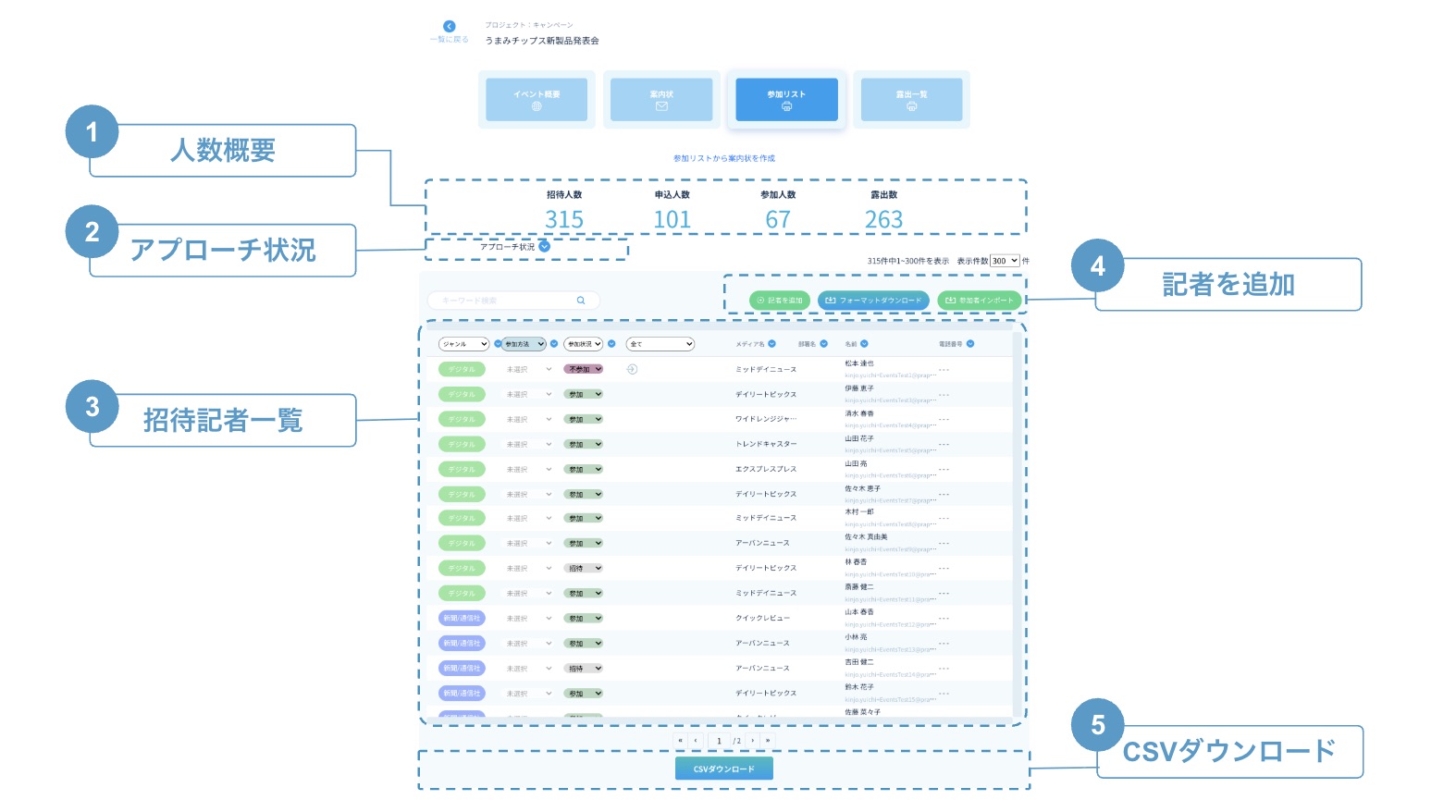Image resolution: width=1456 pixels, height=812 pixels.
Task: Click the sort icon next to 部署名
Action: (x=823, y=344)
